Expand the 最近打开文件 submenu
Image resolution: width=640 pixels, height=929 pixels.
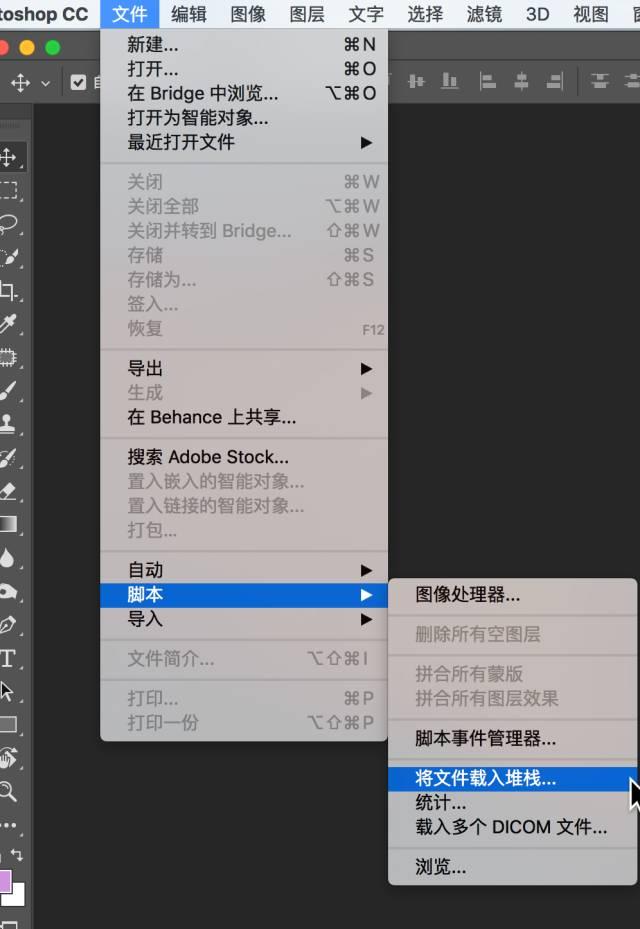click(244, 142)
